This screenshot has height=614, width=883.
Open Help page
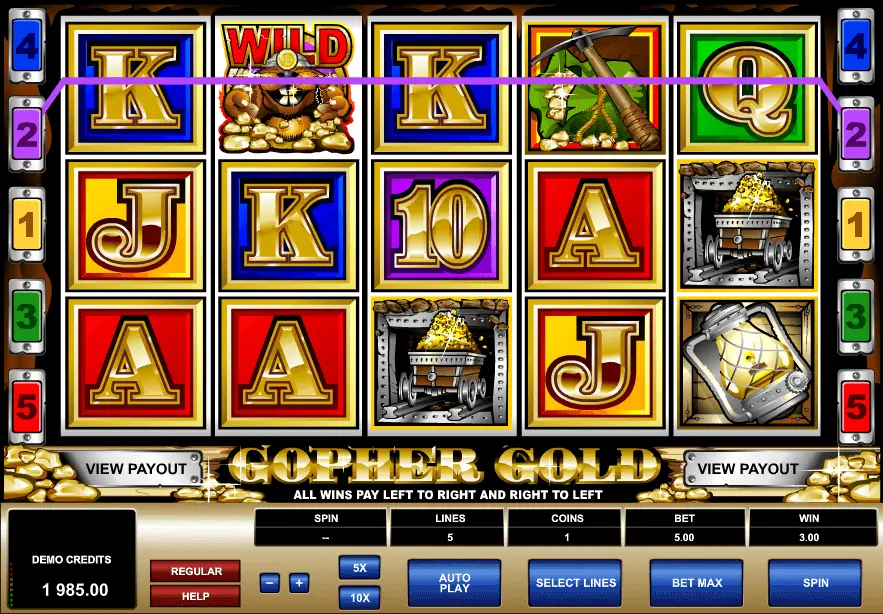coord(195,596)
